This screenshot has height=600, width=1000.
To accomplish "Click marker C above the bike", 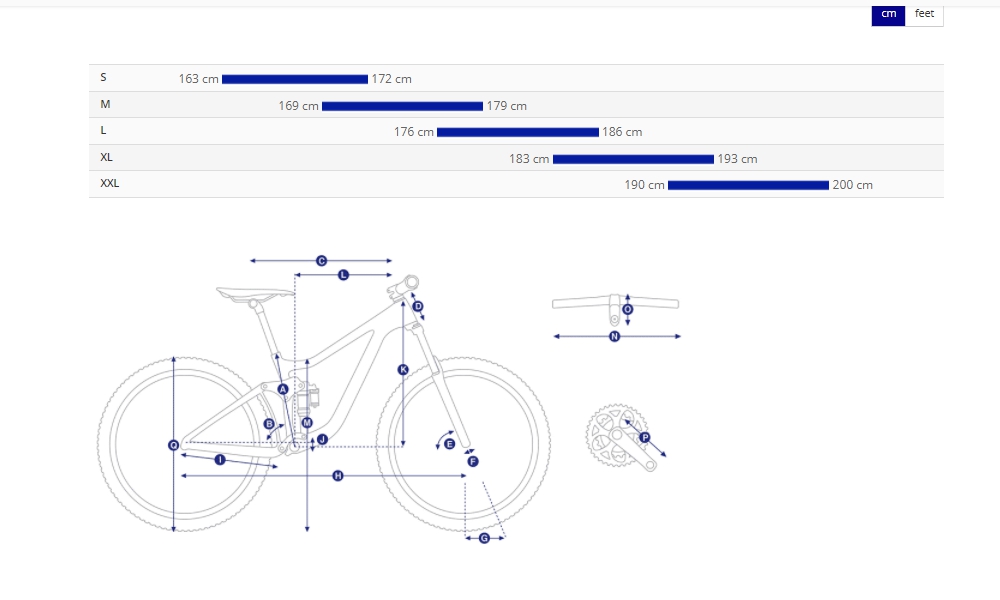I will click(x=321, y=261).
